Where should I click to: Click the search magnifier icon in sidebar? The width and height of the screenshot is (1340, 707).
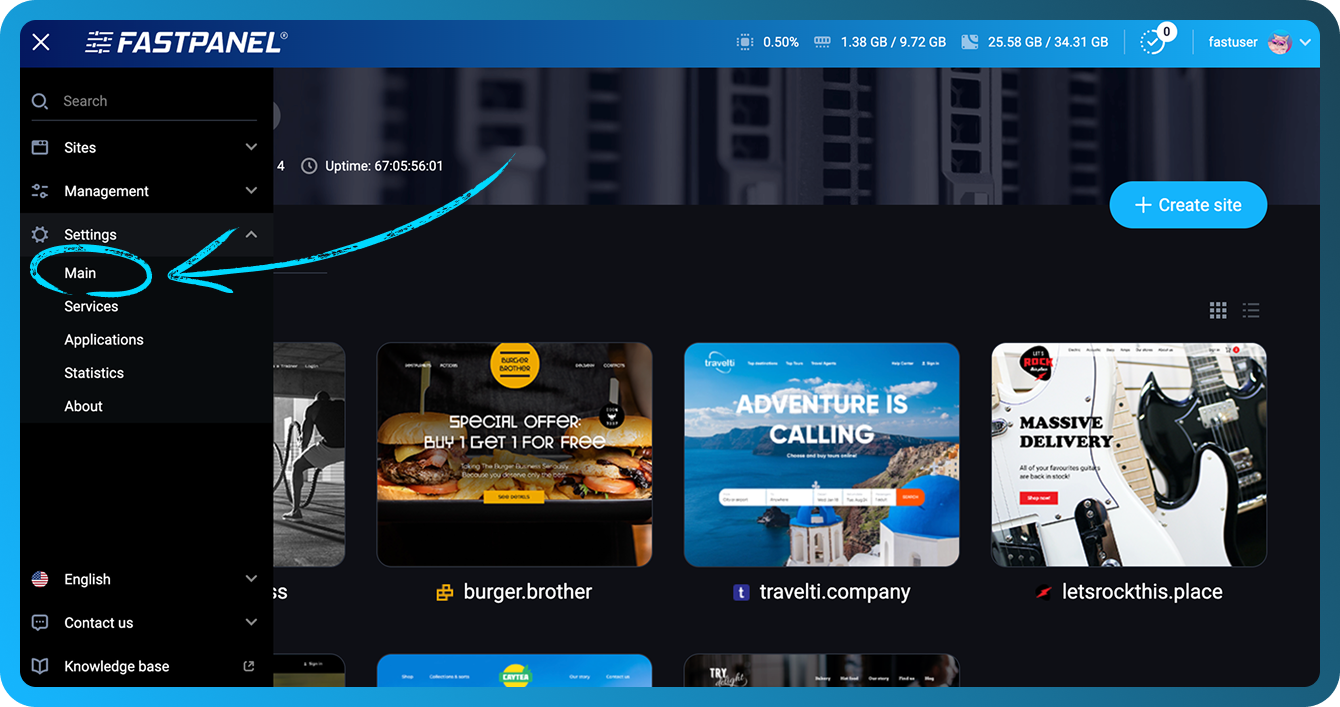[40, 101]
